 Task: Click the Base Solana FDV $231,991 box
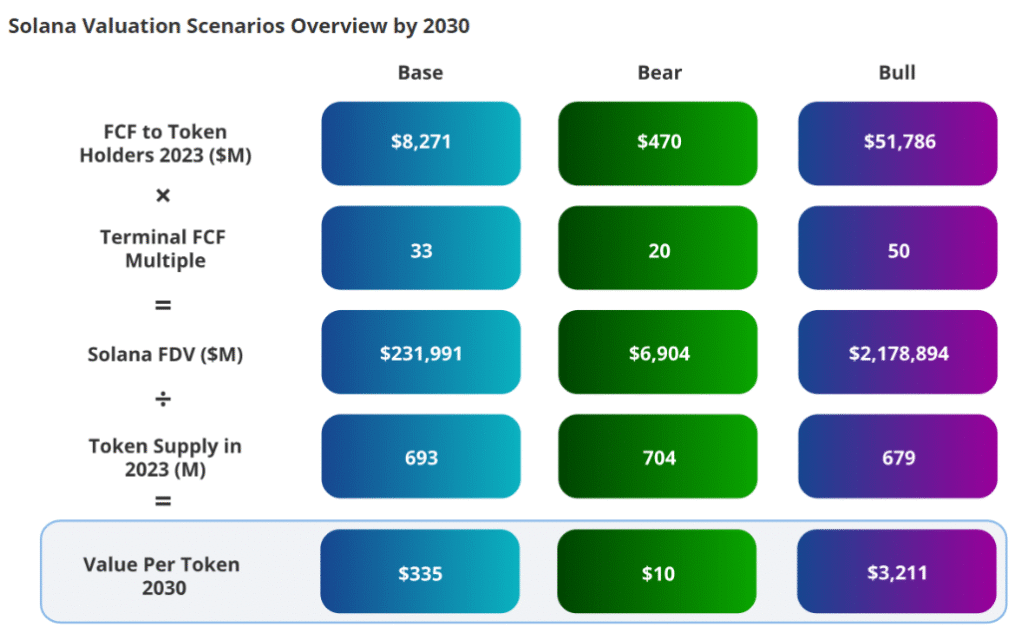(x=421, y=353)
